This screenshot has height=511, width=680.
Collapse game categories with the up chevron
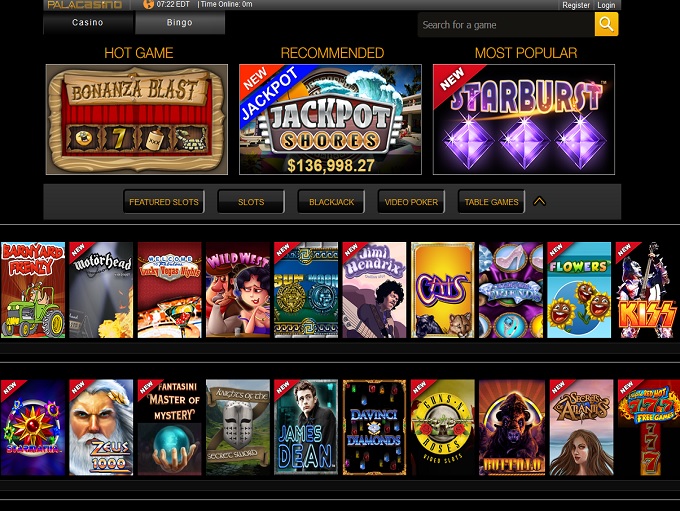click(x=539, y=201)
